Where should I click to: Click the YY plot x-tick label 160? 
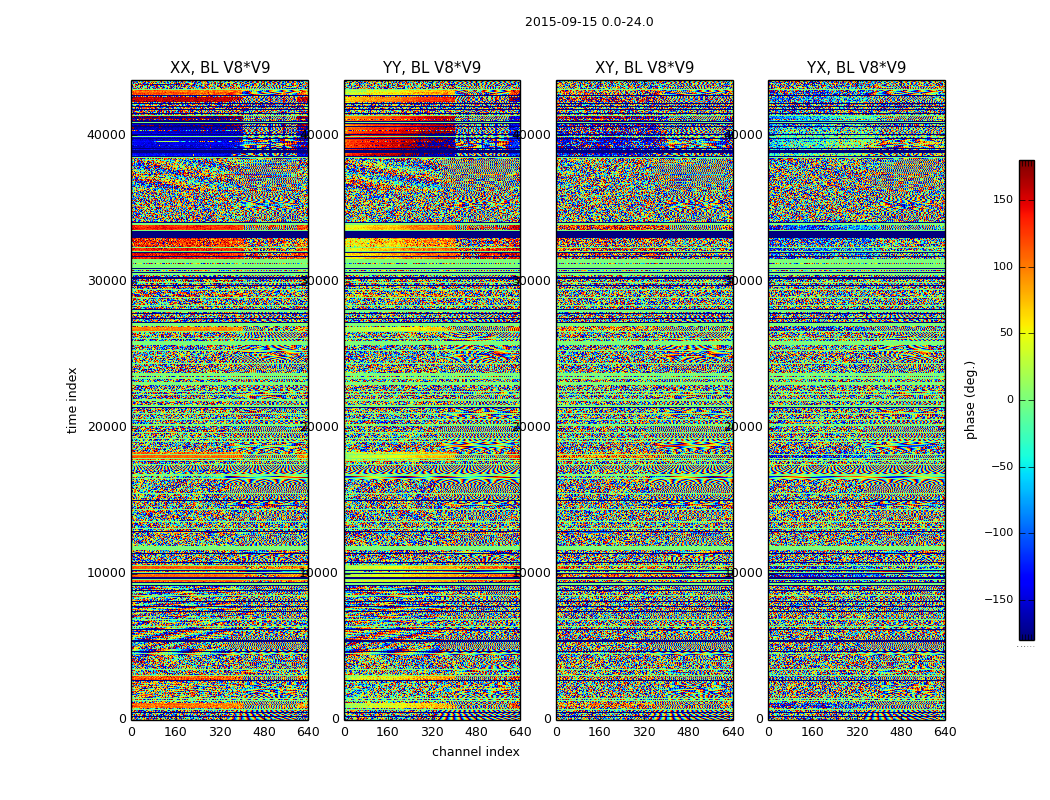388,732
